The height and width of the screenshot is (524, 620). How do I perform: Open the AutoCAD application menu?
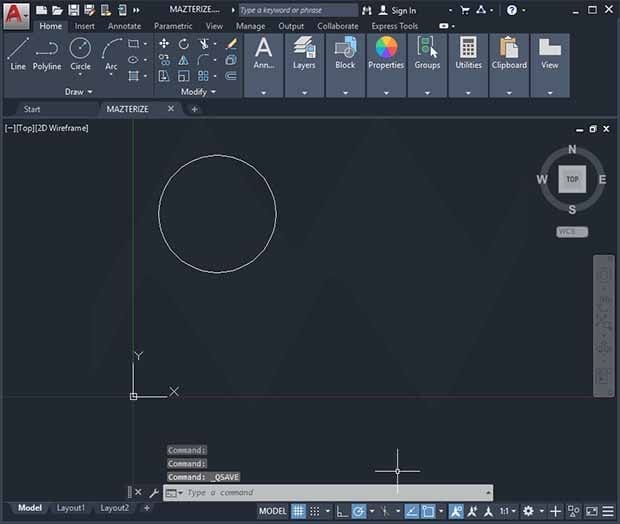[16, 16]
